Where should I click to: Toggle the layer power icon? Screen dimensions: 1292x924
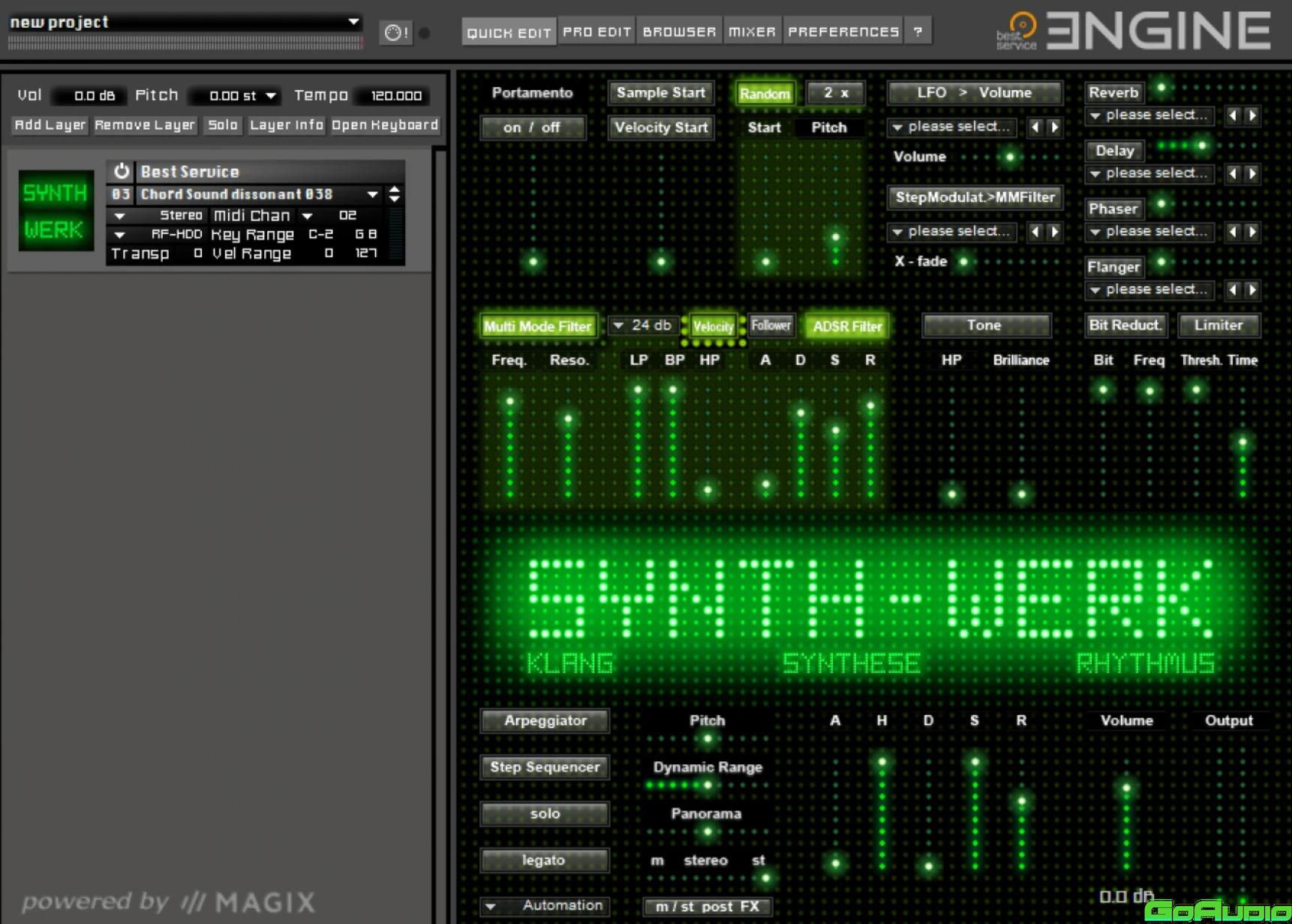(121, 171)
